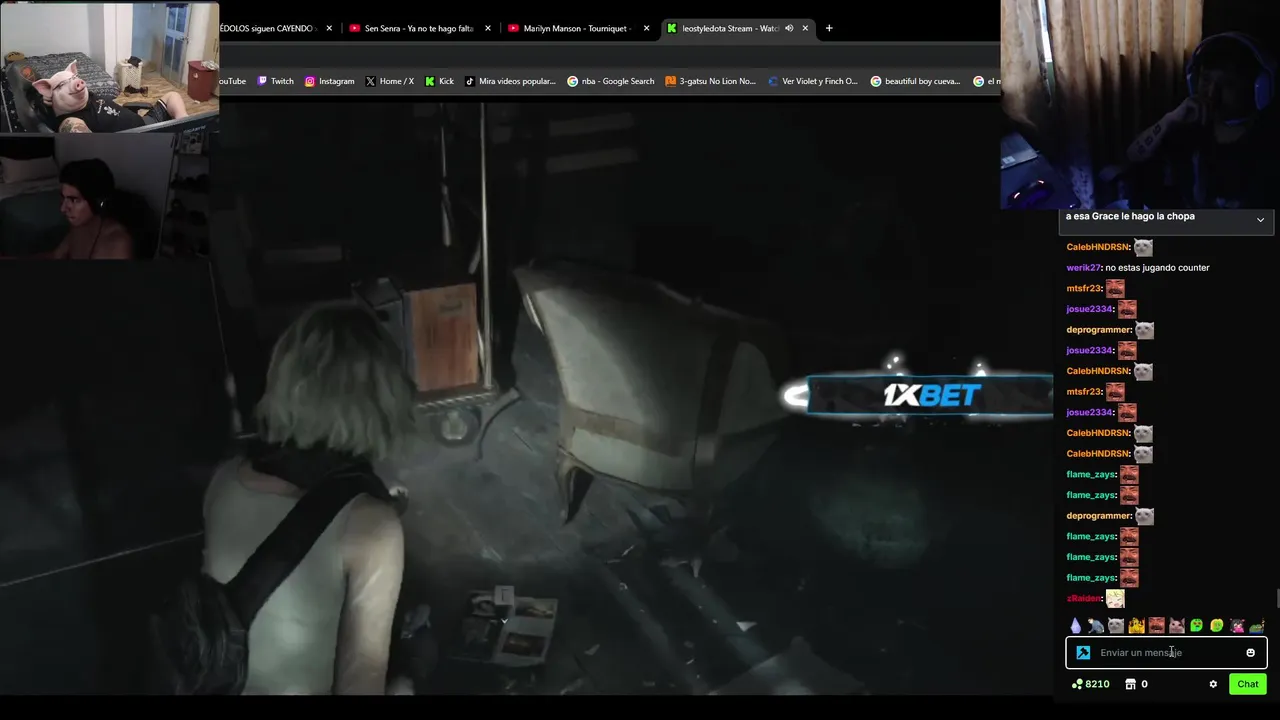Image resolution: width=1280 pixels, height=720 pixels.
Task: Open the Twitch bookmark
Action: [x=275, y=81]
